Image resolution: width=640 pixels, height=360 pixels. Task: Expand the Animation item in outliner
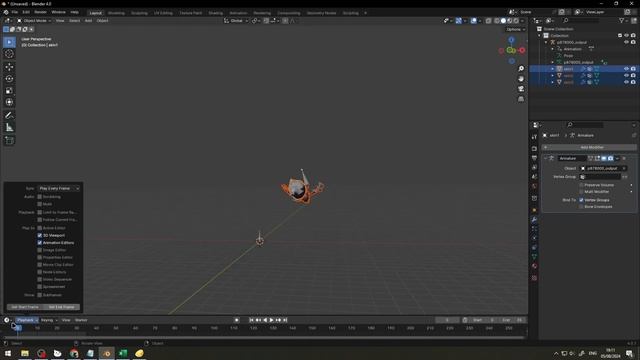point(553,49)
